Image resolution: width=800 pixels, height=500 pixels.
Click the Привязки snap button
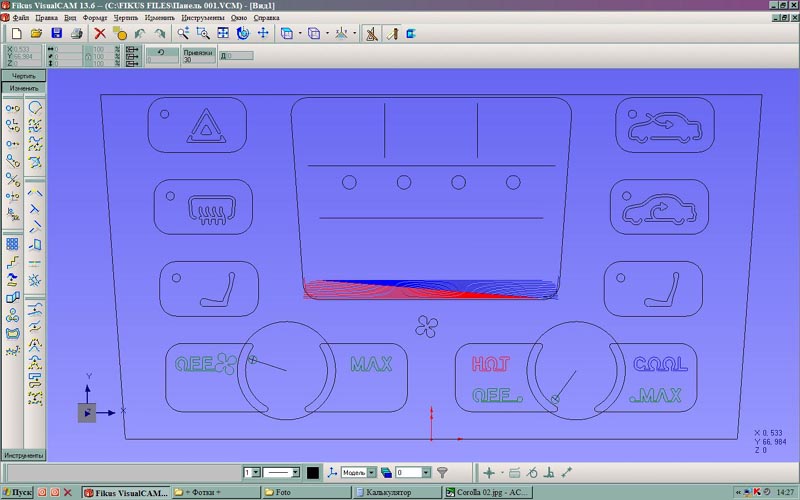click(198, 55)
